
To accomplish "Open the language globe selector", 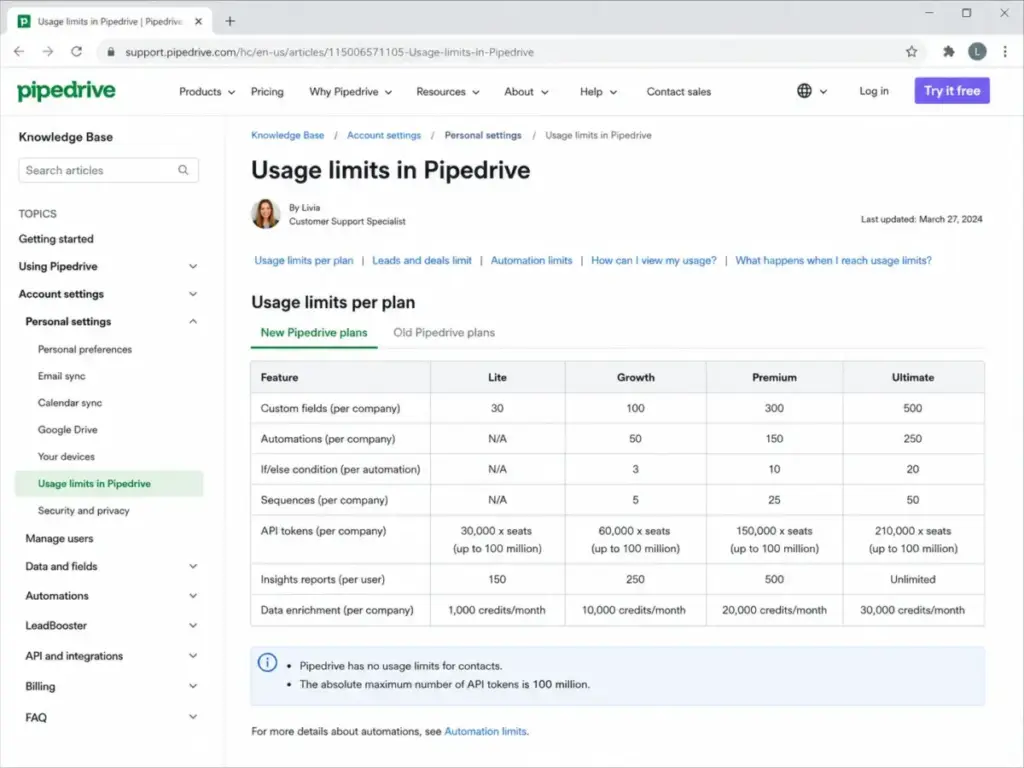I will pos(812,91).
